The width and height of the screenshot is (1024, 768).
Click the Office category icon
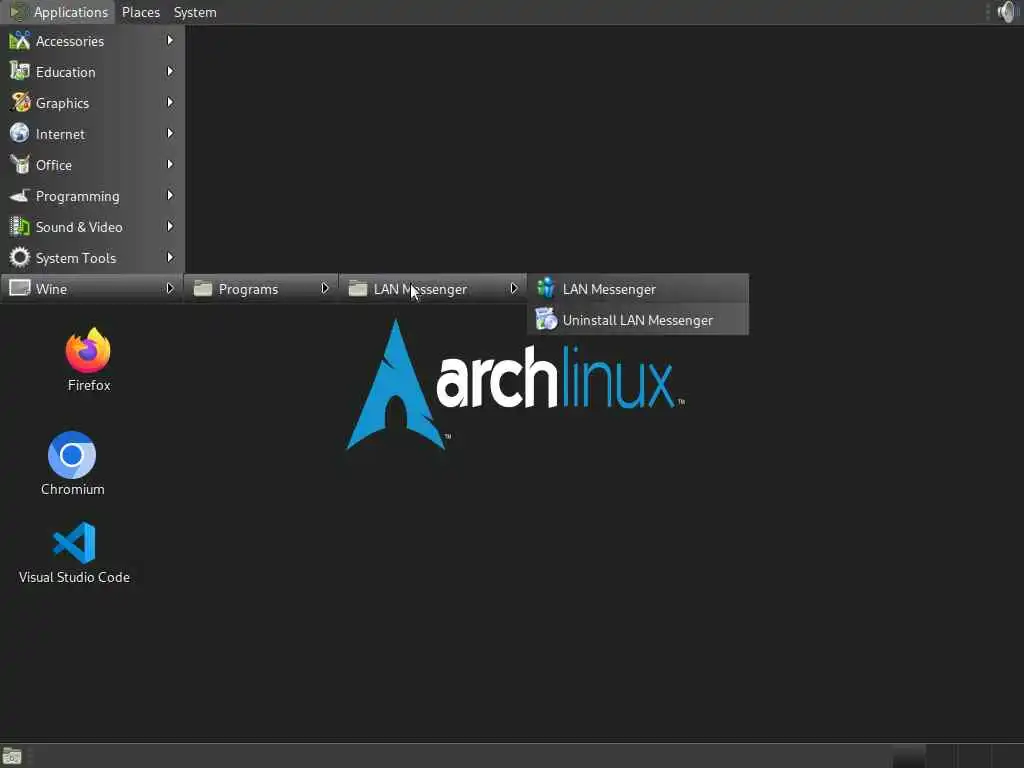[x=20, y=165]
